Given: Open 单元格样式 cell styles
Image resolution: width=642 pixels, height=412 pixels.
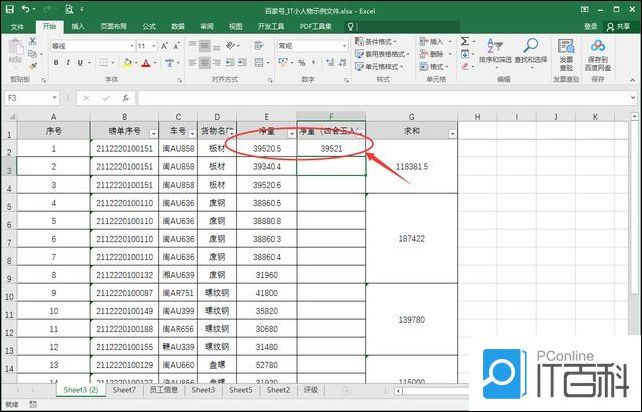Looking at the screenshot, I should tap(379, 66).
